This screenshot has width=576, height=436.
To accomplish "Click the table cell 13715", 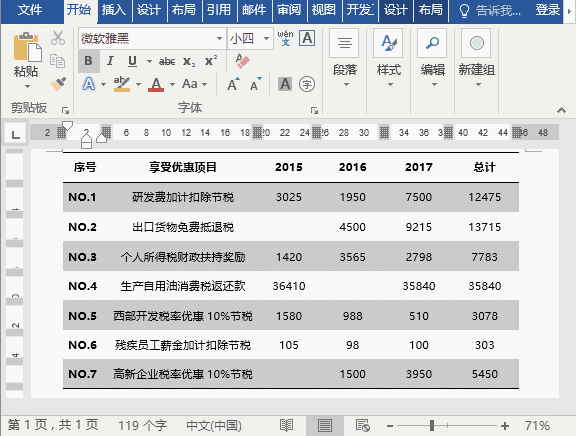I will (x=485, y=227).
